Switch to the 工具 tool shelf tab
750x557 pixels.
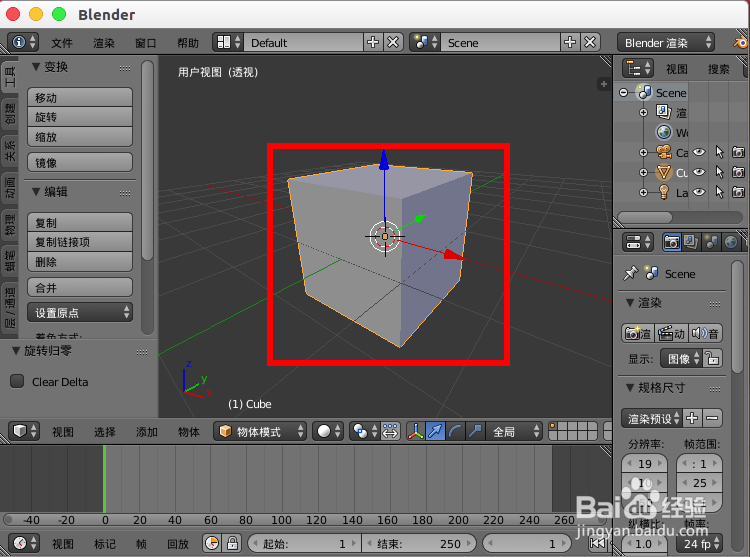click(x=9, y=77)
